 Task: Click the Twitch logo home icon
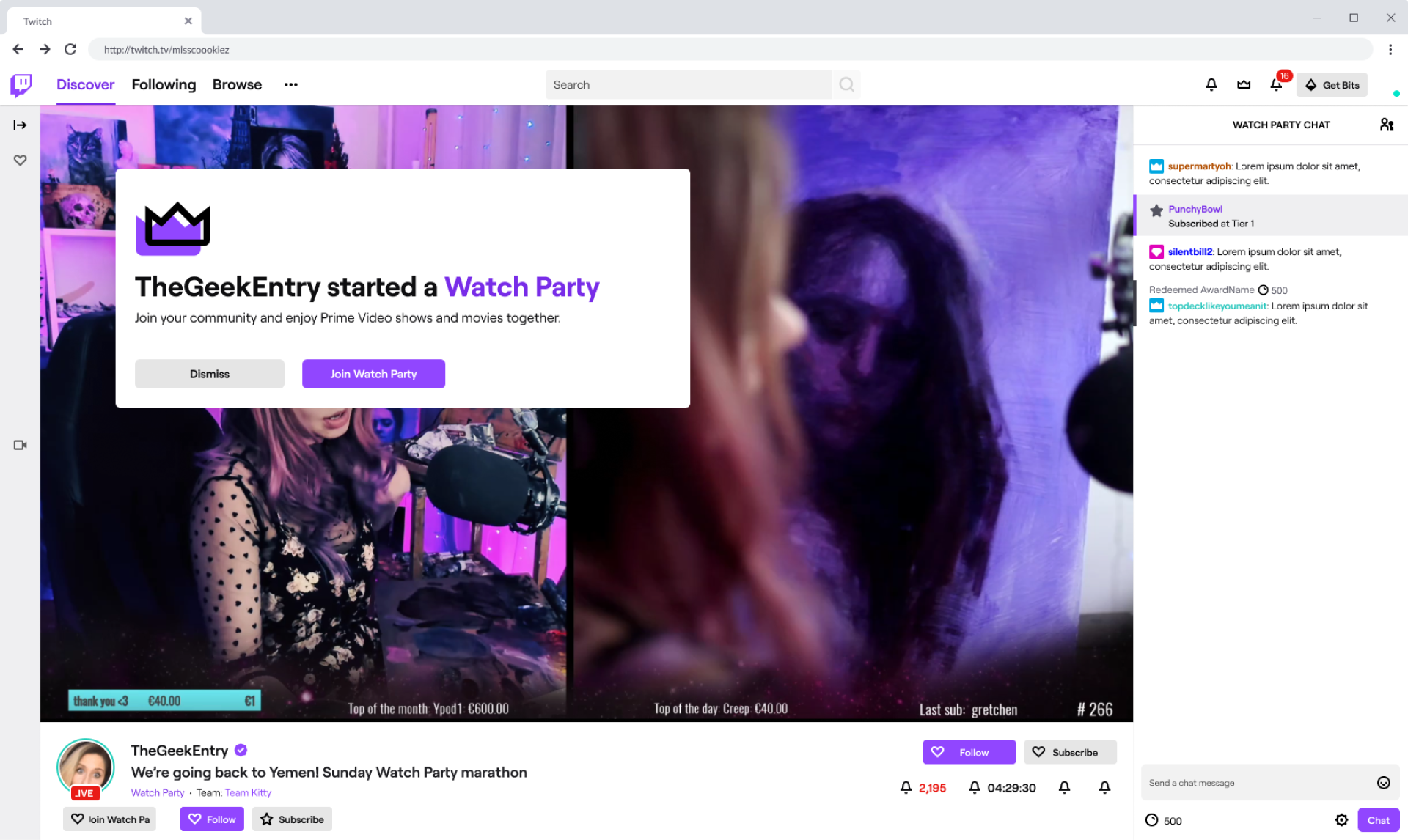(x=21, y=85)
